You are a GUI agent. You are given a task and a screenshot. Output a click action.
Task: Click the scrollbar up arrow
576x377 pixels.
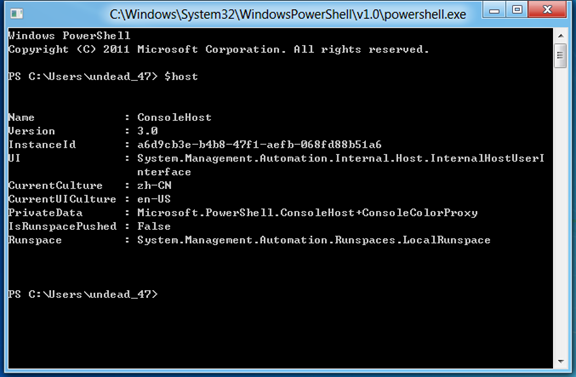tap(561, 36)
